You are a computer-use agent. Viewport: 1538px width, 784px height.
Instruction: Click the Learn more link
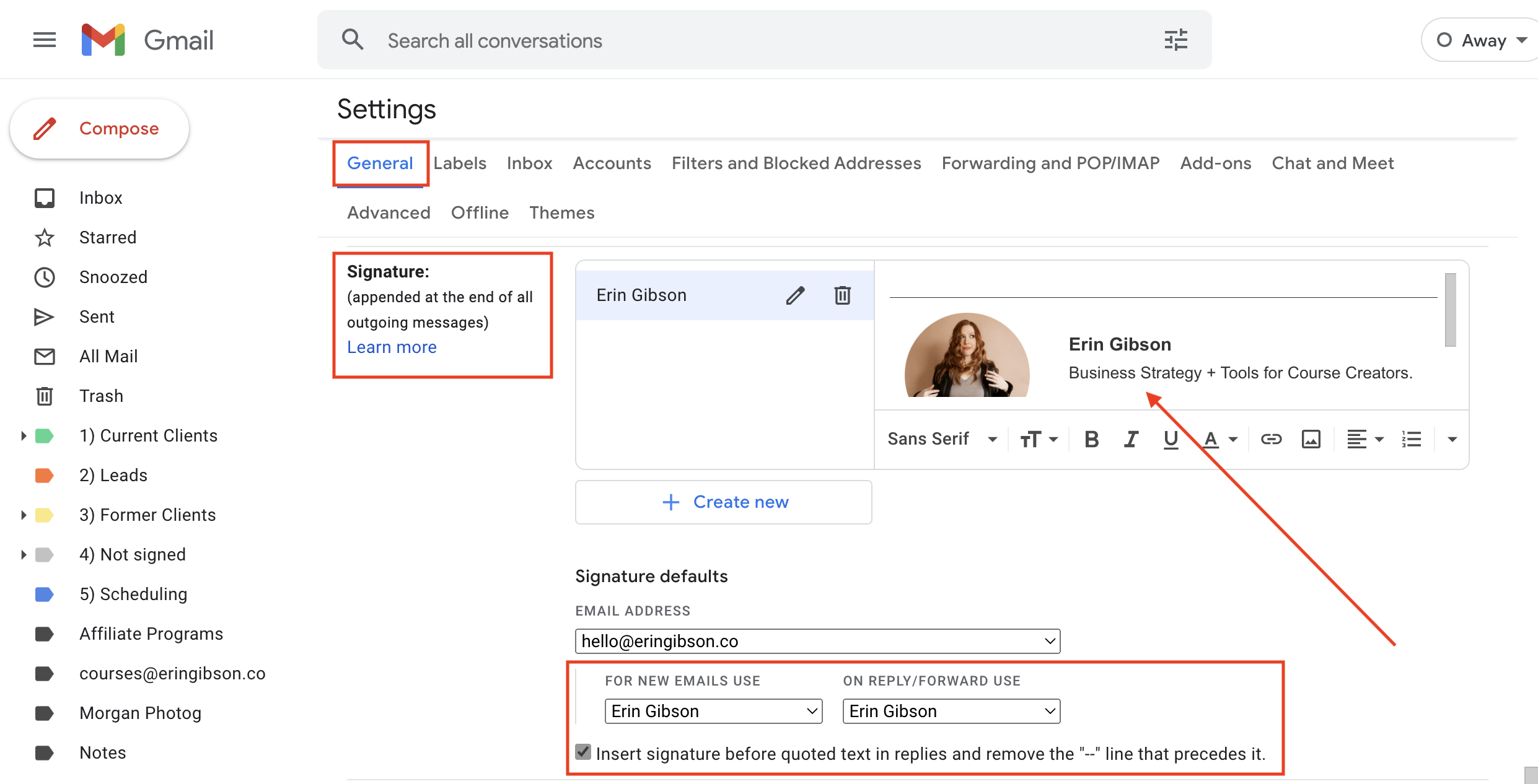pos(392,347)
